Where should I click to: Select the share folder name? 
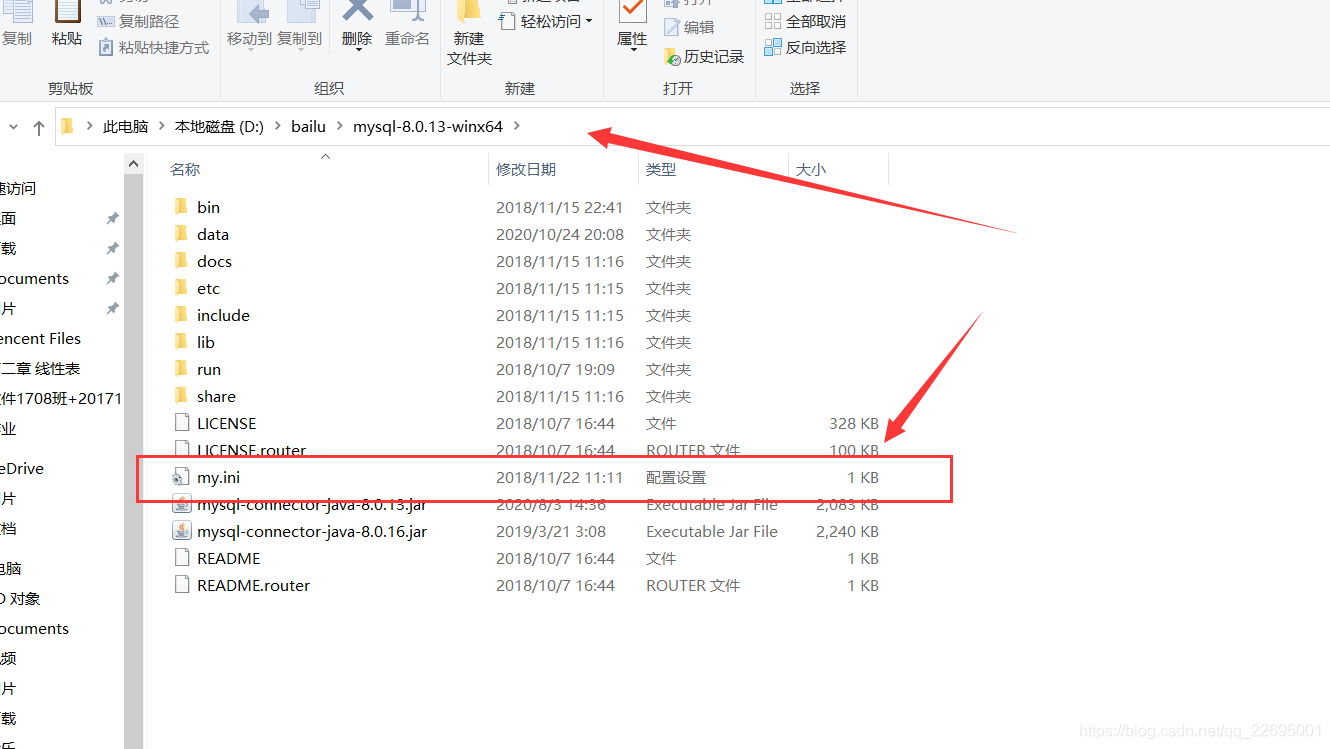click(x=217, y=396)
